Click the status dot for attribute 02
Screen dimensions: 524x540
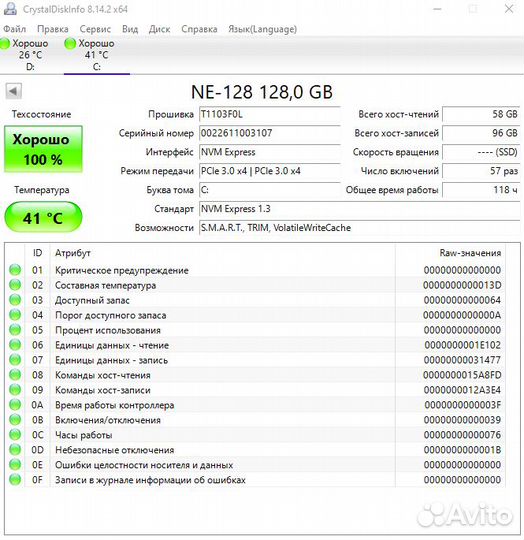(x=15, y=285)
